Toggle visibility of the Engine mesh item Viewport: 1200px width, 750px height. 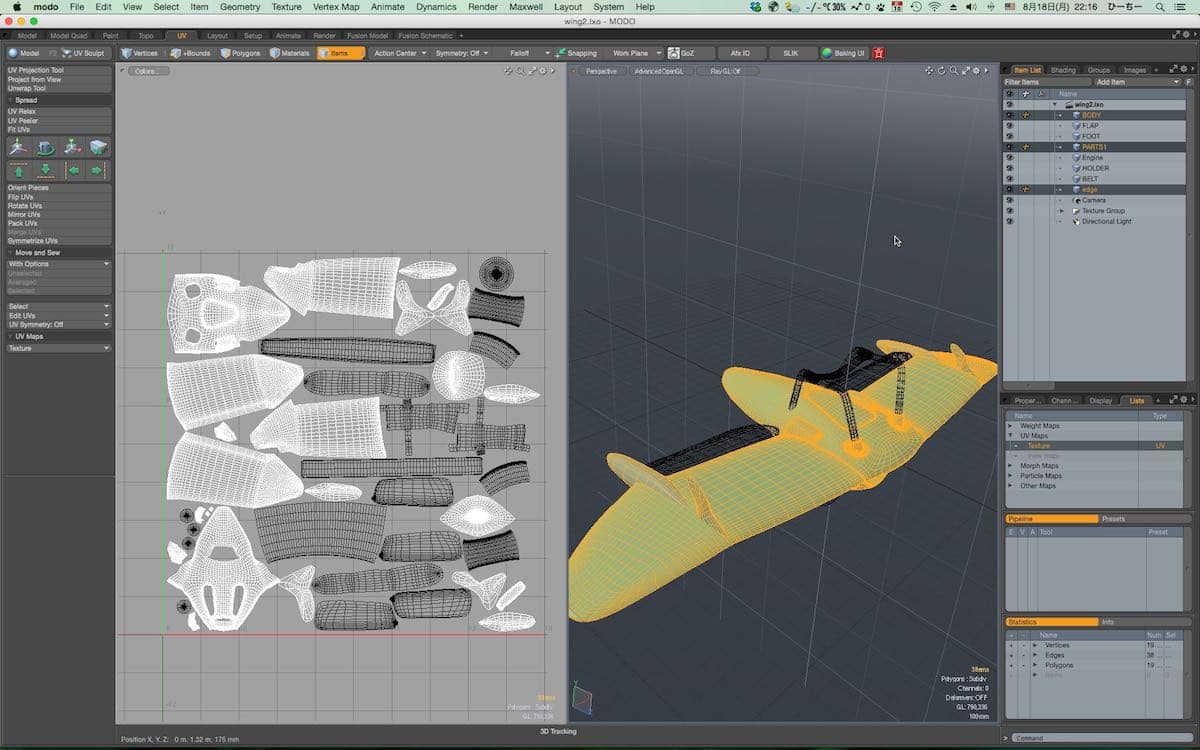click(x=1009, y=158)
